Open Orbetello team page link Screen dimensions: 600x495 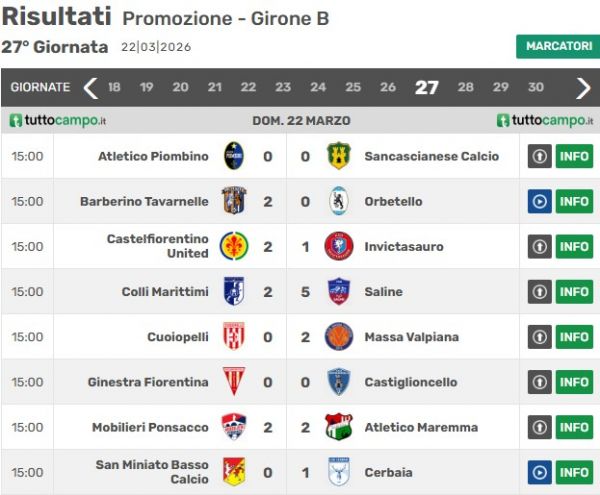point(393,201)
